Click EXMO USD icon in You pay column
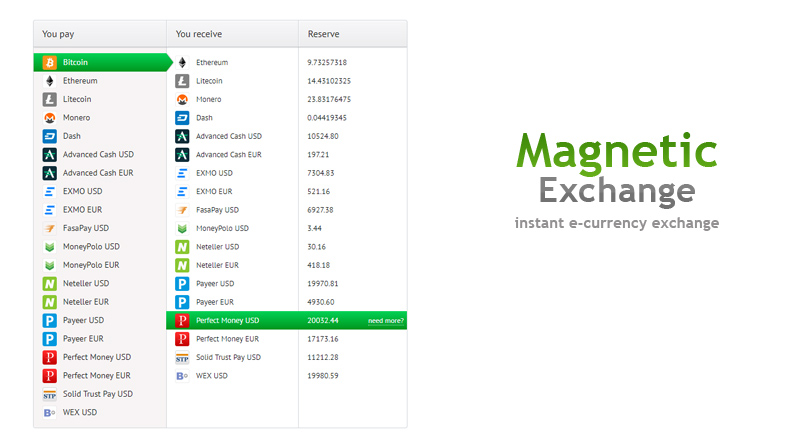The height and width of the screenshot is (445, 800). (49, 191)
